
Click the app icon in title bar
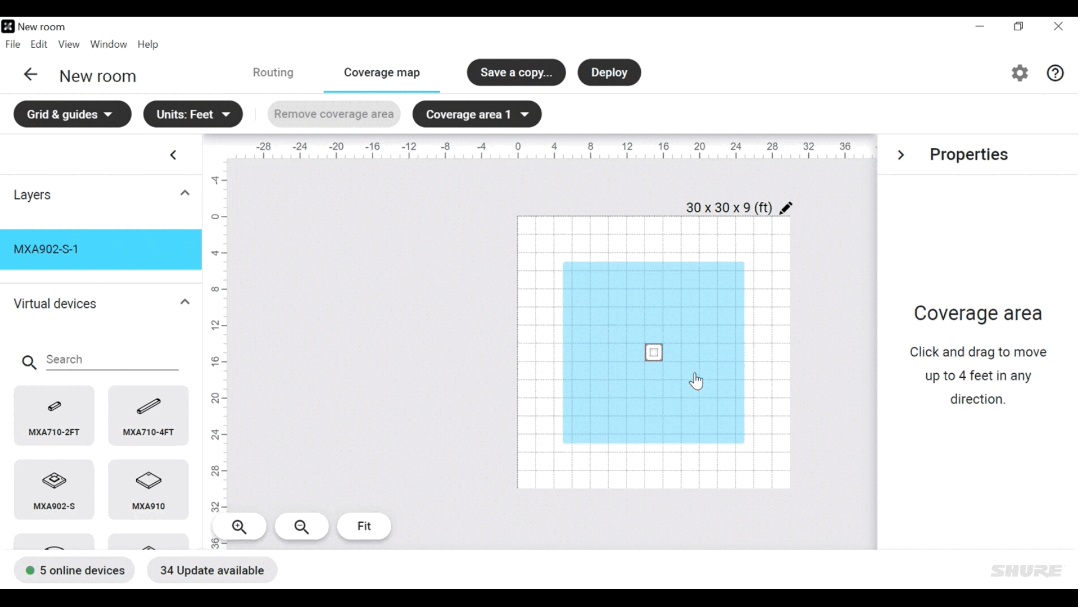click(8, 26)
